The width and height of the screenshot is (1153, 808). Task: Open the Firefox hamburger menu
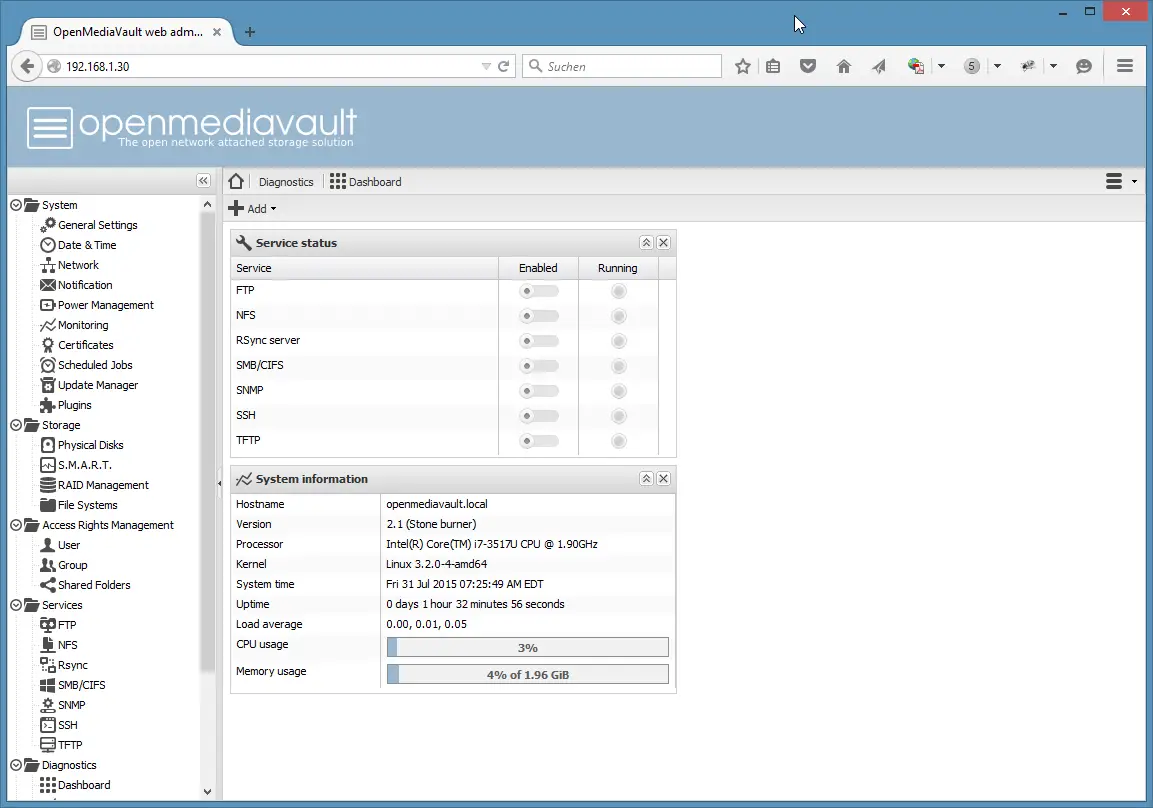click(x=1124, y=66)
